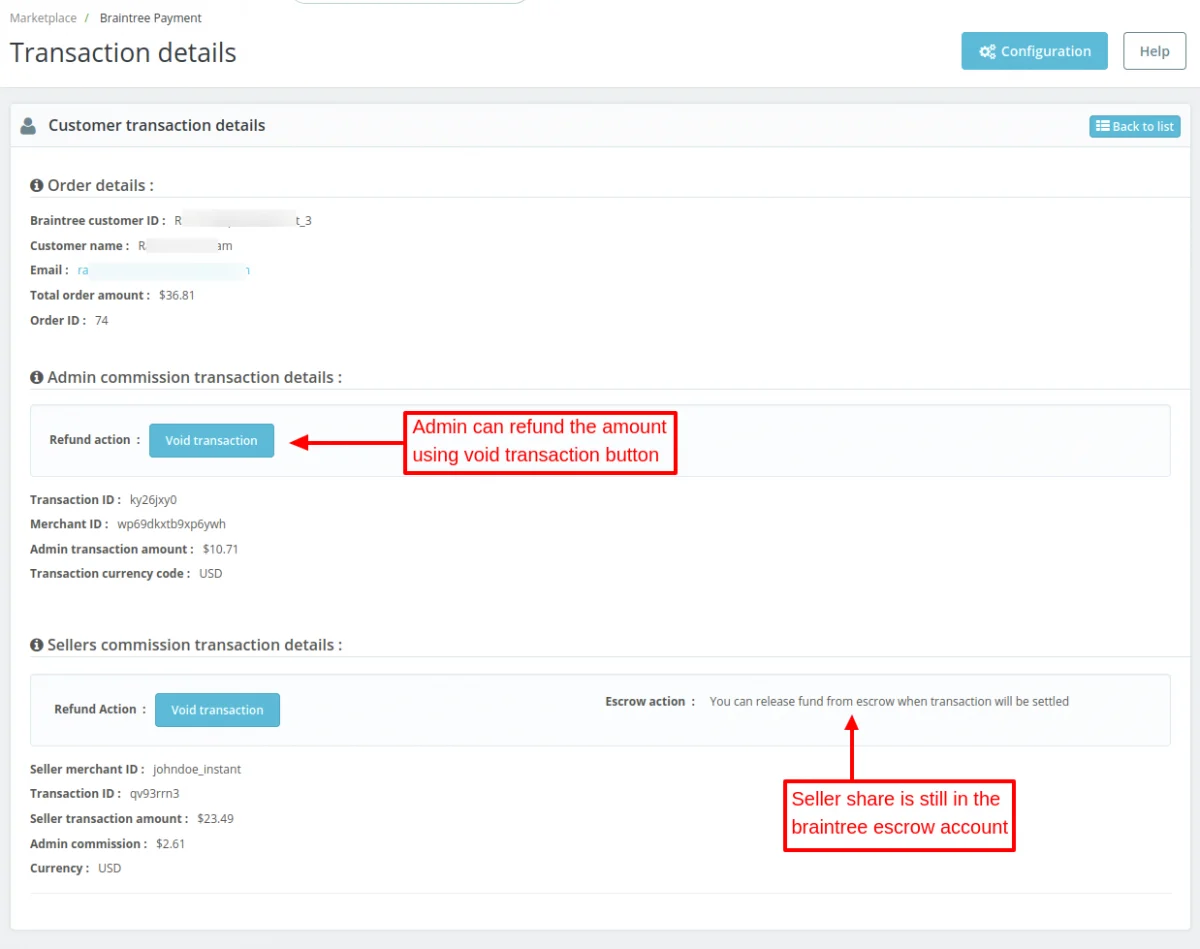Screen dimensions: 1200x949
Task: Click the info icon next to Order details
Action: 37,186
